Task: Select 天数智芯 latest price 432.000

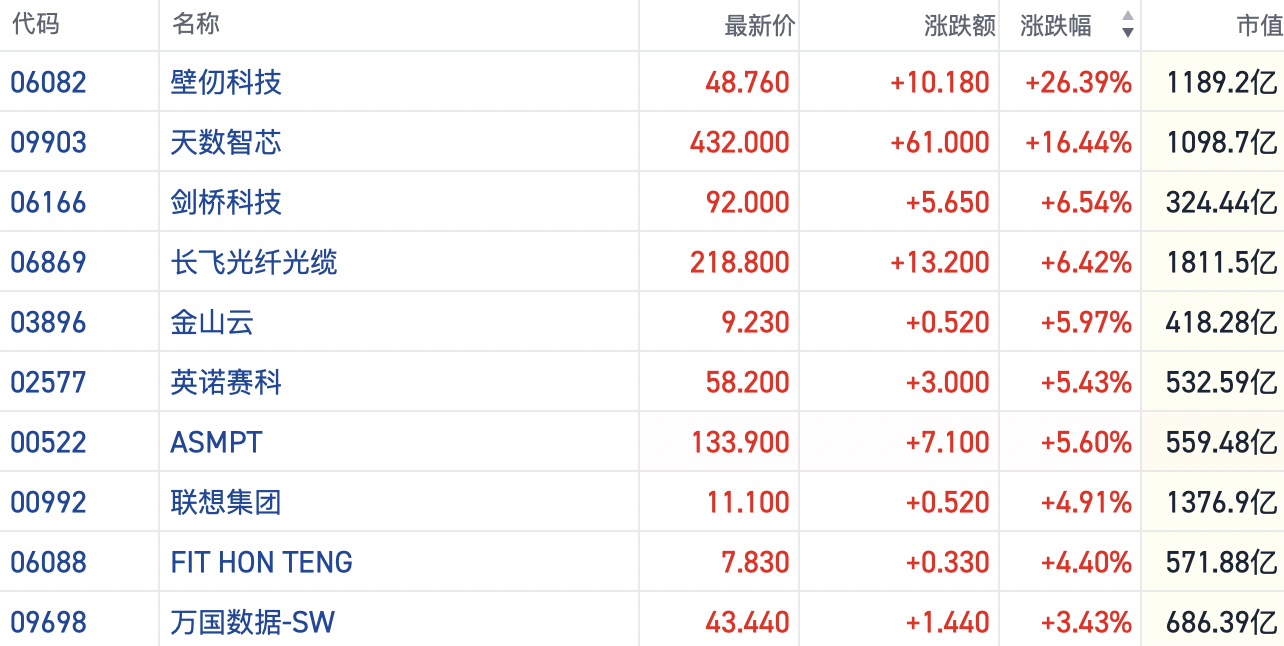Action: pyautogui.click(x=739, y=142)
